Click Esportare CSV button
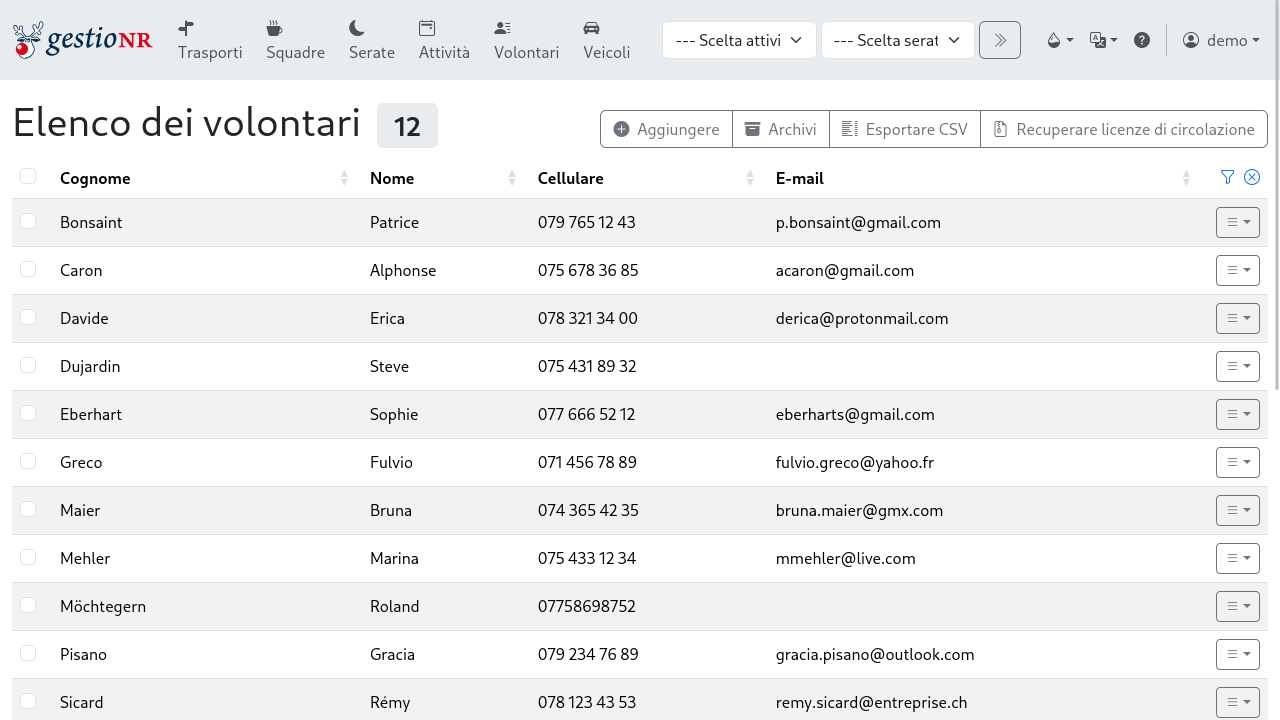Image resolution: width=1280 pixels, height=720 pixels. click(x=904, y=129)
